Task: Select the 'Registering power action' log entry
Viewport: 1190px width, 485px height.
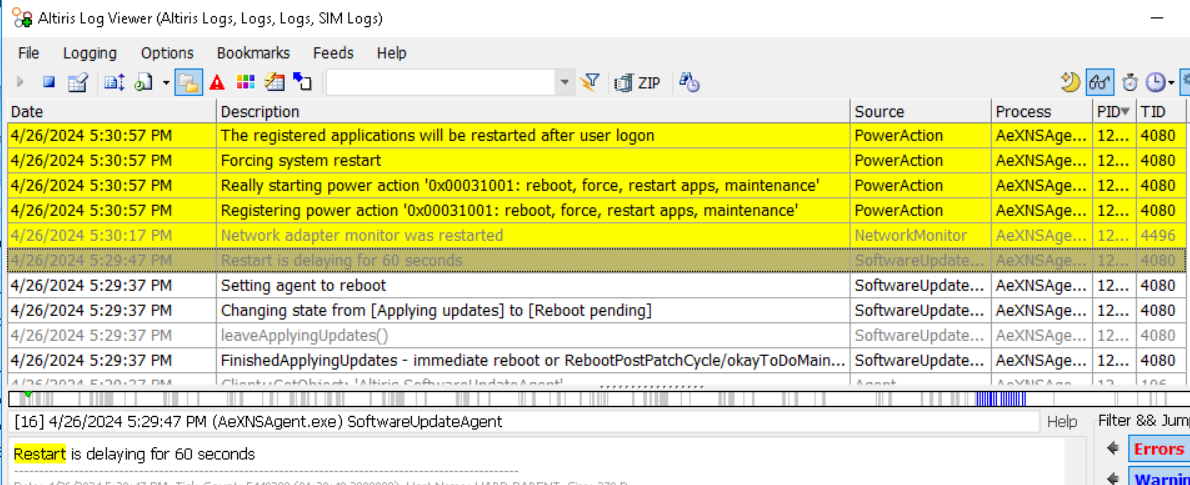Action: click(597, 210)
